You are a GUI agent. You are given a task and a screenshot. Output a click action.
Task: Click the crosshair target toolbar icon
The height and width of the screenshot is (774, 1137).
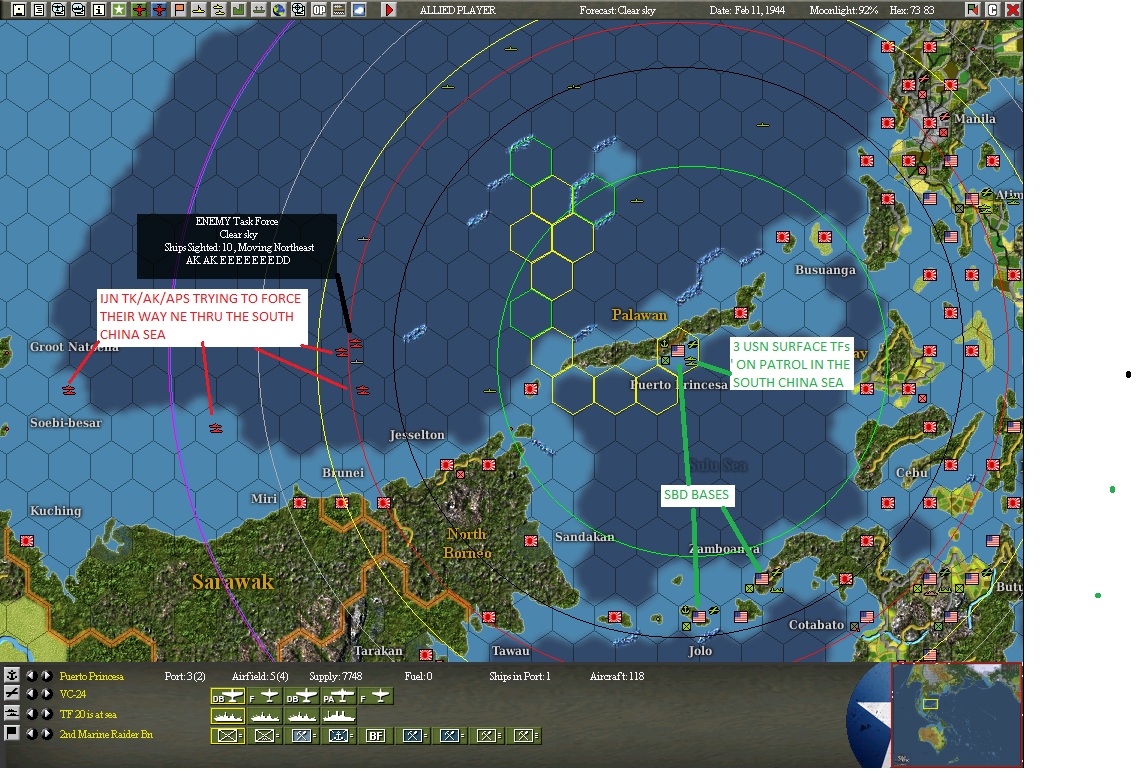click(298, 10)
